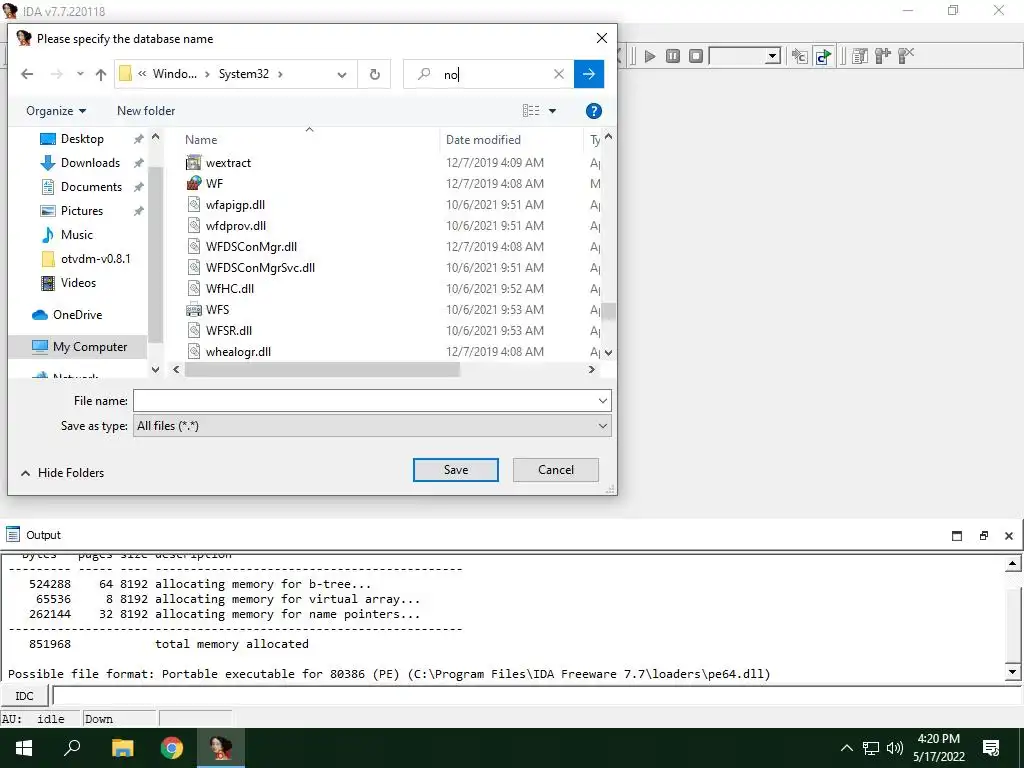1024x768 pixels.
Task: Click the attach source-level icon with arrow and C
Action: pos(799,56)
